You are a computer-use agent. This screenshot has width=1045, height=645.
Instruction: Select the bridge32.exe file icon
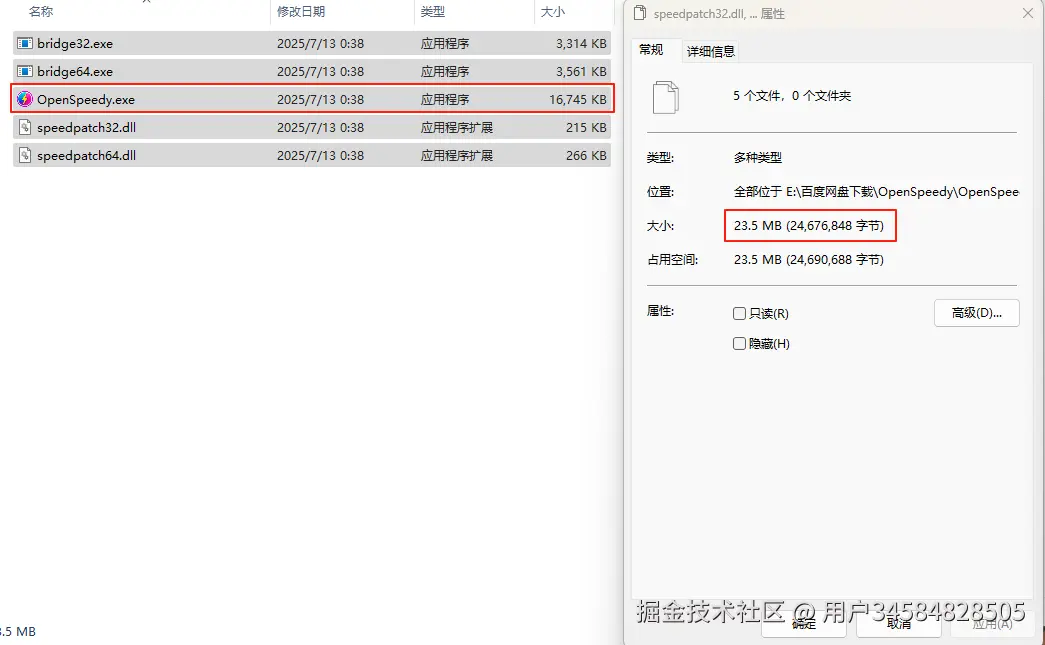[x=25, y=43]
